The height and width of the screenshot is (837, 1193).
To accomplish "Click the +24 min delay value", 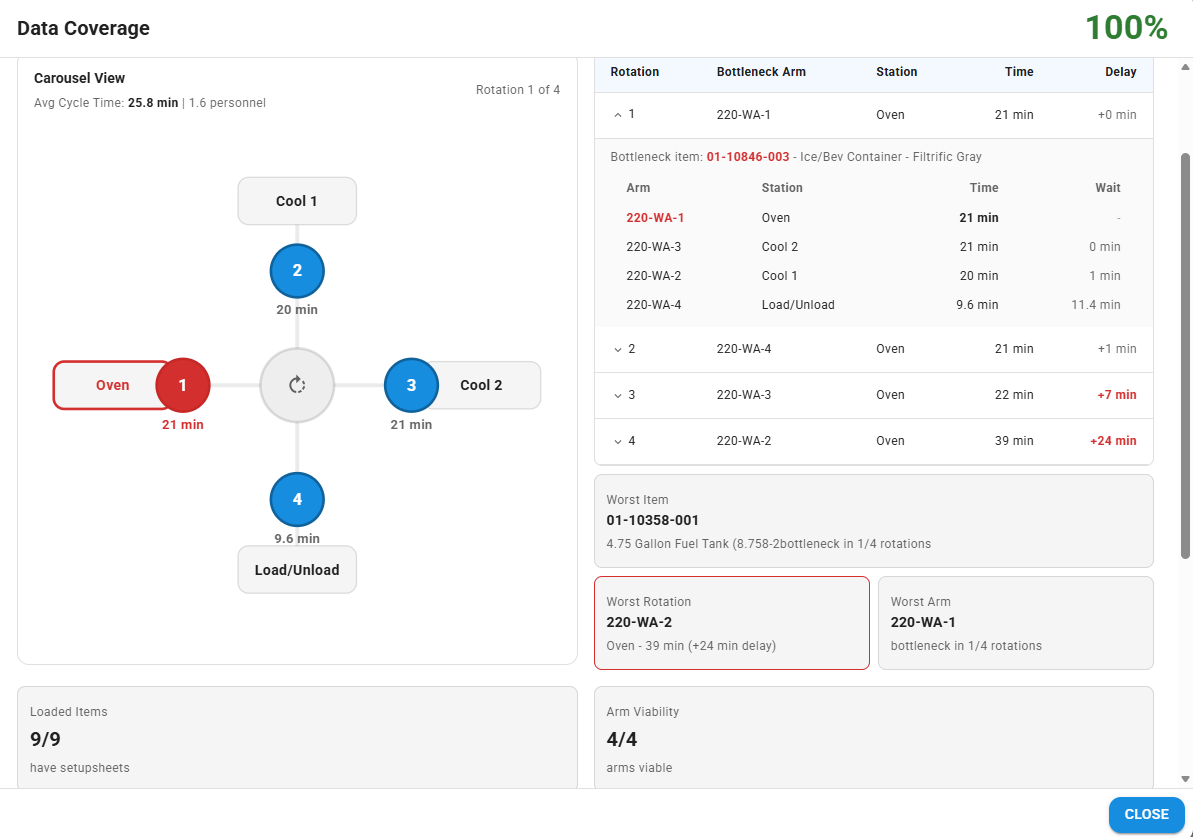I will pyautogui.click(x=1113, y=441).
